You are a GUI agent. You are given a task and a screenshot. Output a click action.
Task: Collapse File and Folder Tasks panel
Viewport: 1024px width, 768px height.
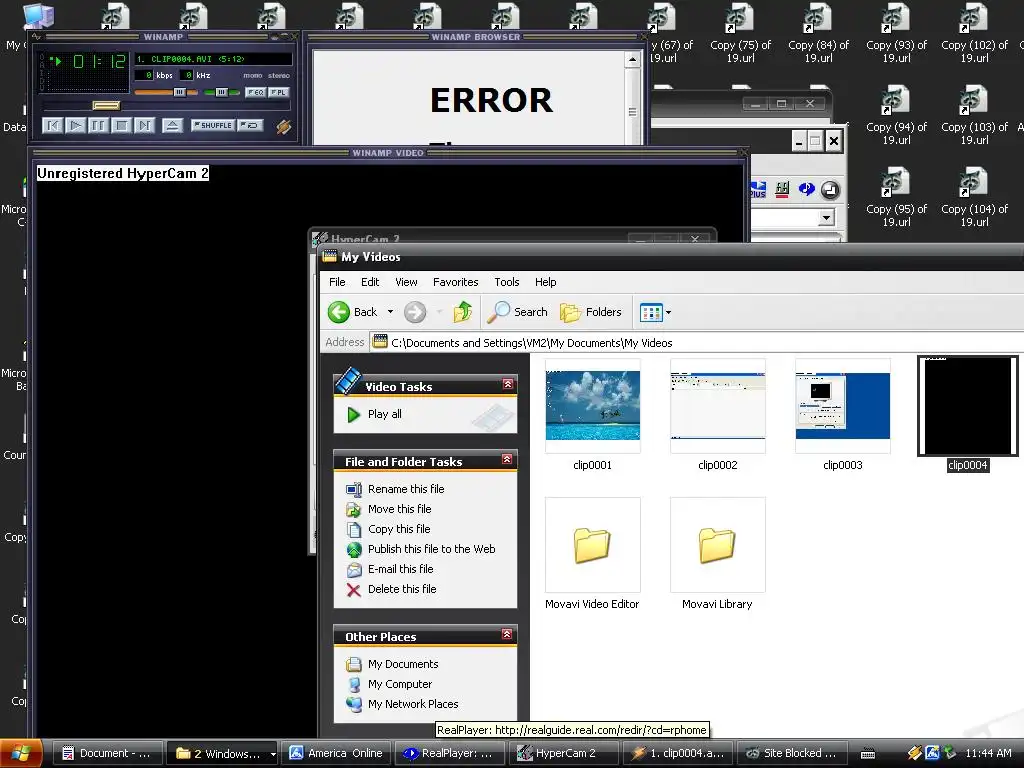click(x=507, y=460)
